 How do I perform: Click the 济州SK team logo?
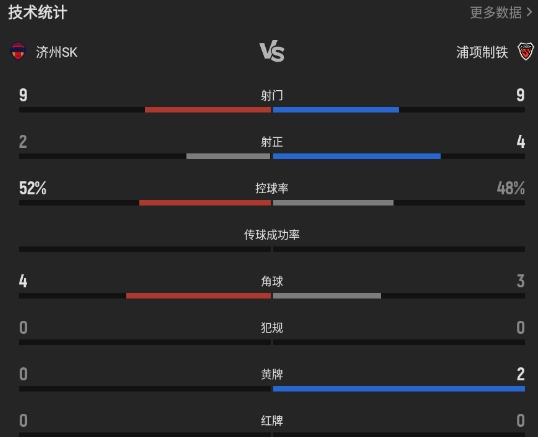pos(18,51)
